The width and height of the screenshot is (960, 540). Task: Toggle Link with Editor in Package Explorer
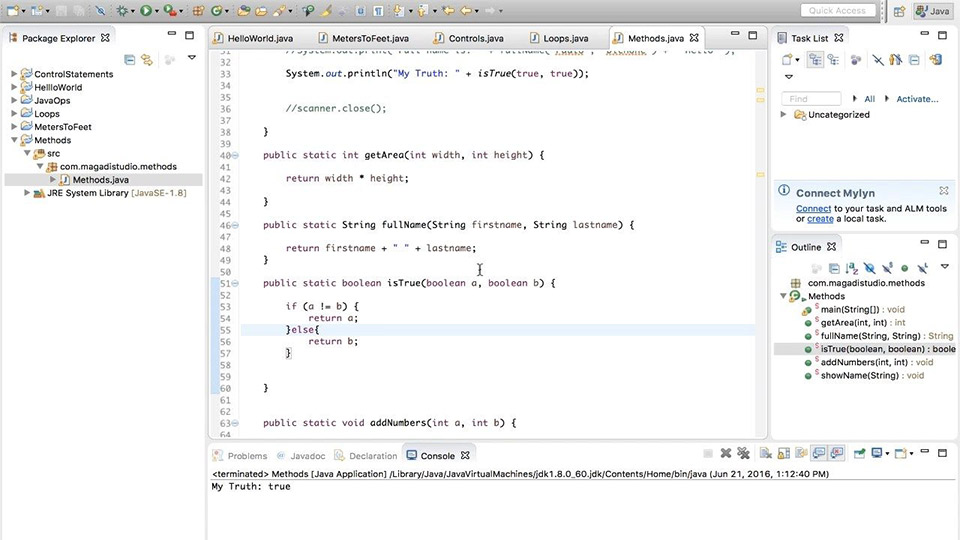[147, 59]
